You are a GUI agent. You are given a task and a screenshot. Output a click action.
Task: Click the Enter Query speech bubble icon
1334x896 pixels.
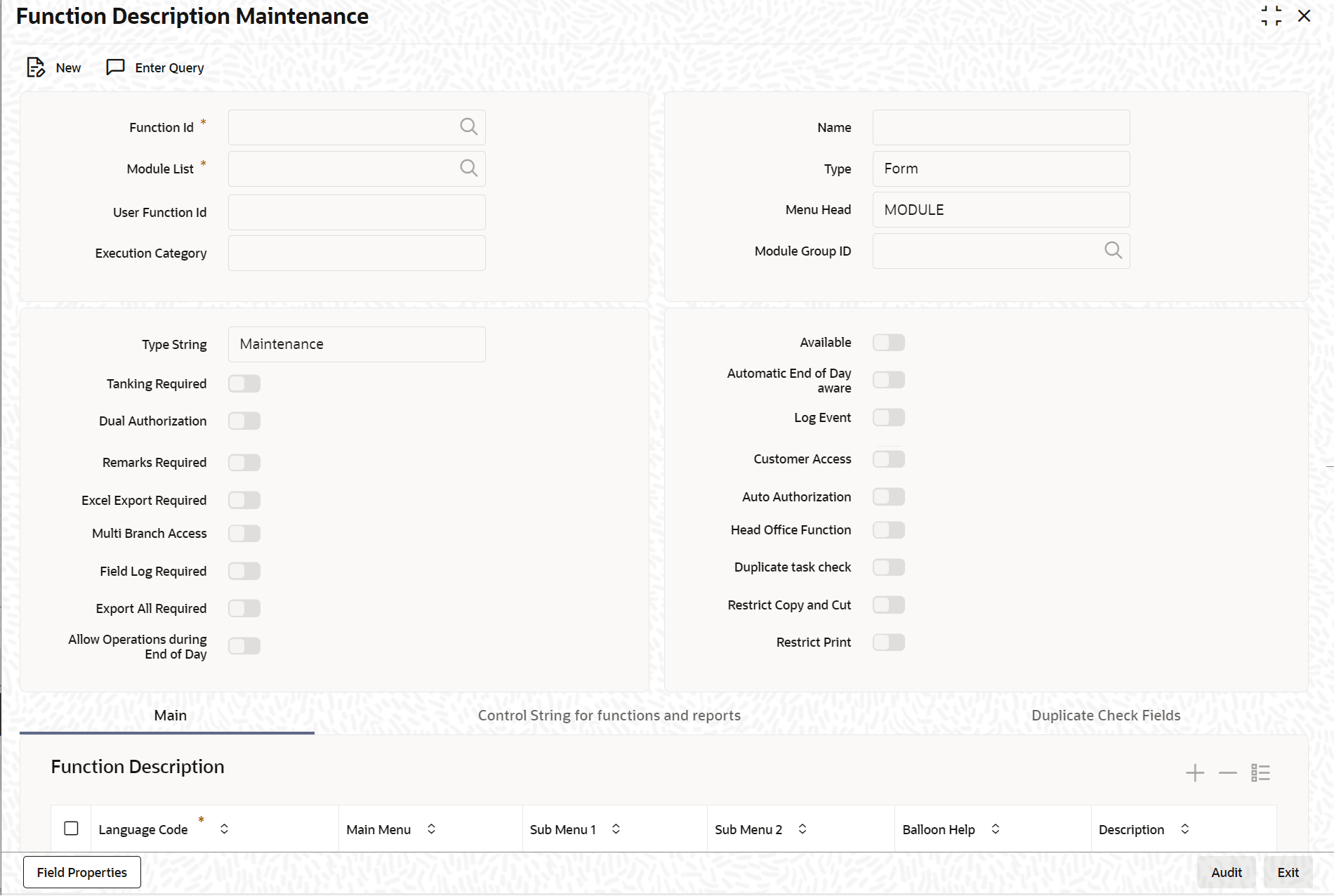(x=115, y=67)
